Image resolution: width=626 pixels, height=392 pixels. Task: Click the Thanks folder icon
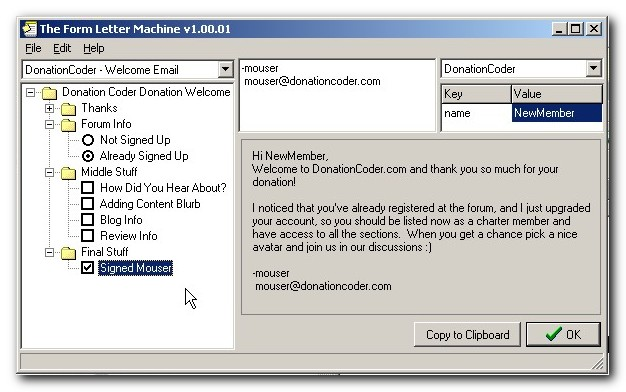(x=69, y=109)
